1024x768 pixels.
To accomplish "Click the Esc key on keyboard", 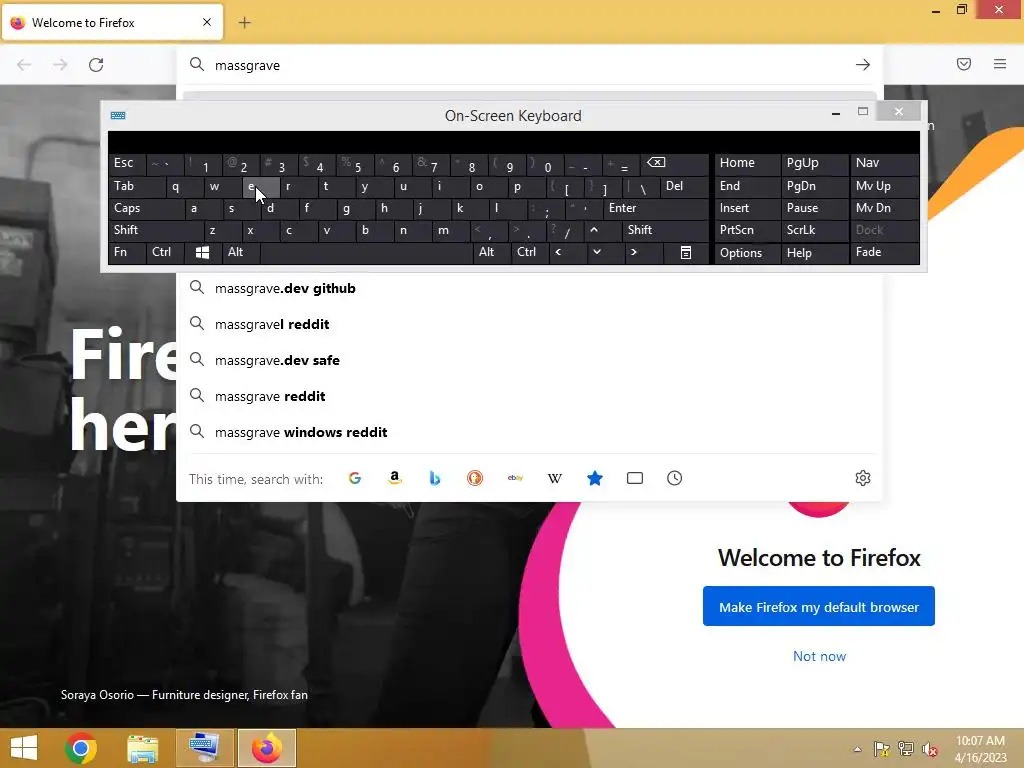I will (127, 163).
